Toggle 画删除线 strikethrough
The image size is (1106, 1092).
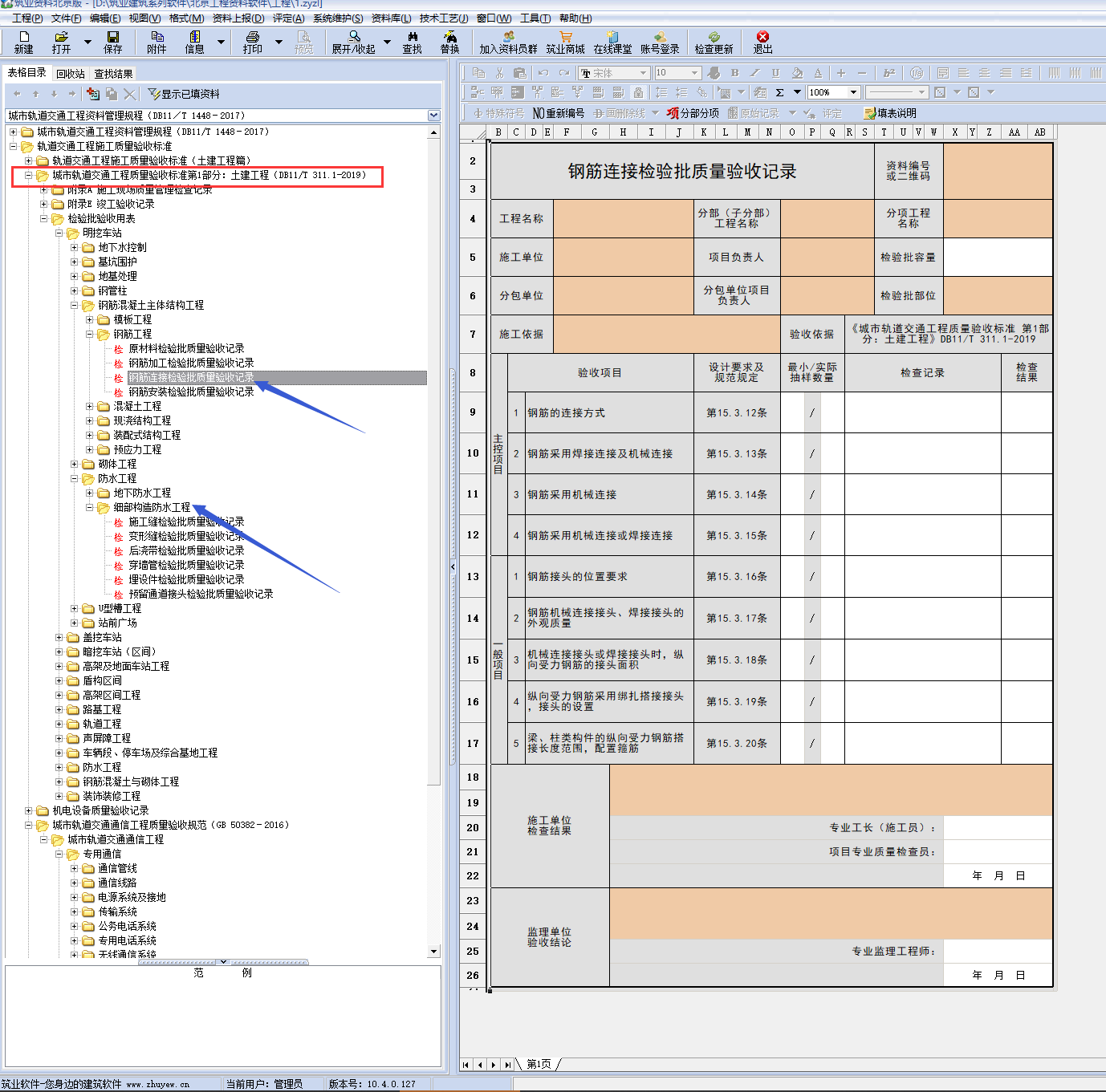click(x=620, y=113)
